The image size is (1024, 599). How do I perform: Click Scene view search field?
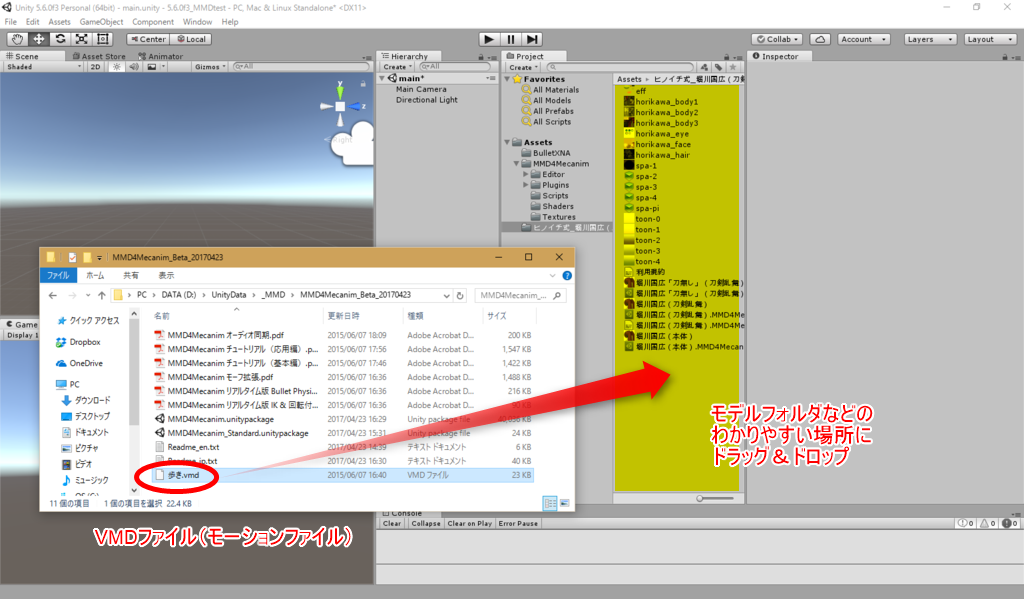click(302, 67)
